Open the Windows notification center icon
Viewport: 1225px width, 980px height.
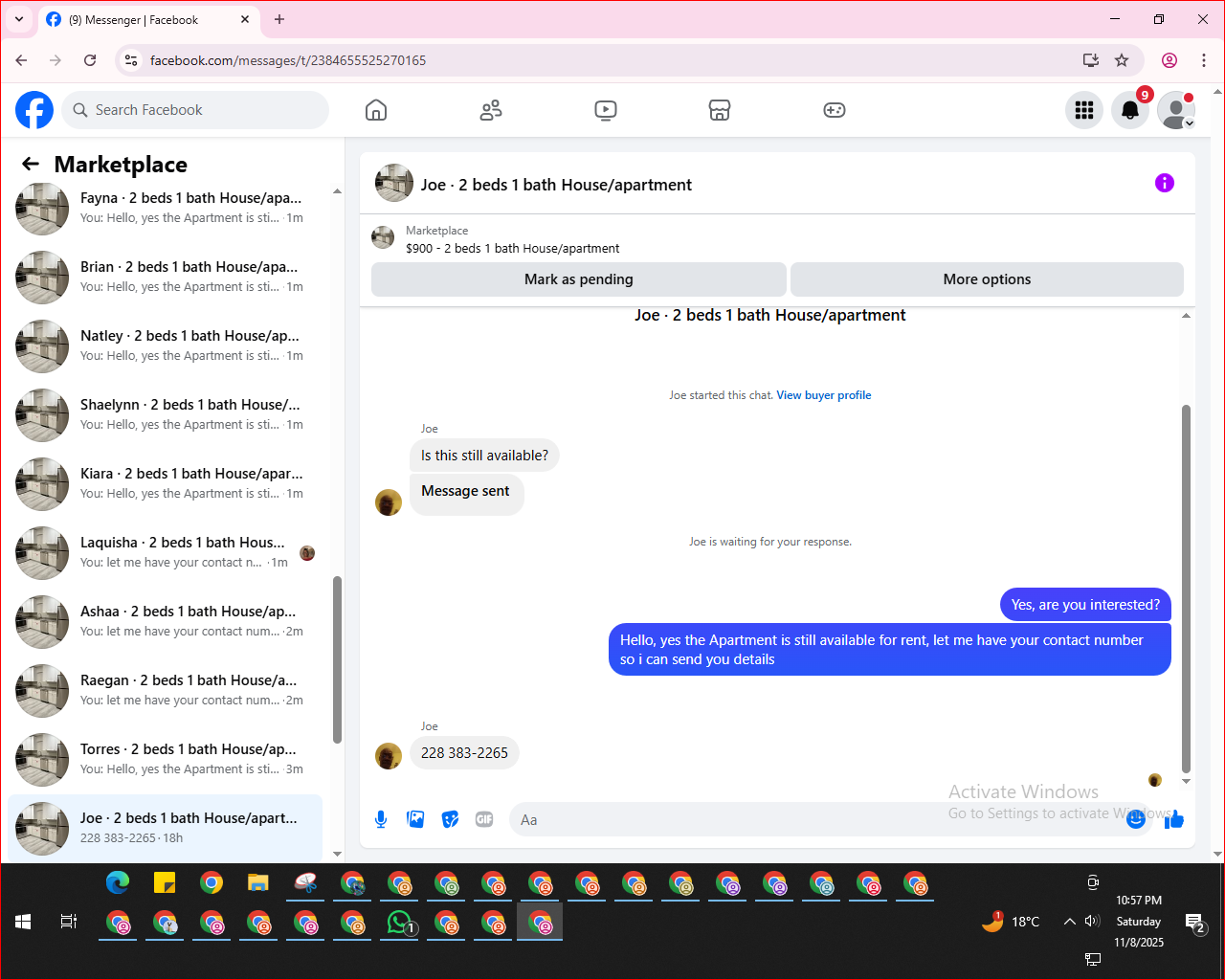1195,924
